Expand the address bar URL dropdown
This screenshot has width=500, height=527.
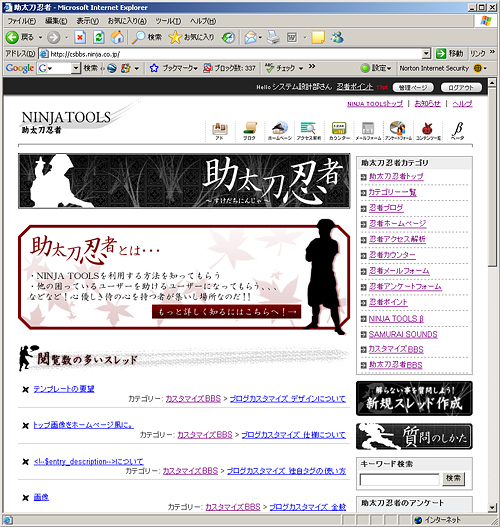click(x=426, y=53)
